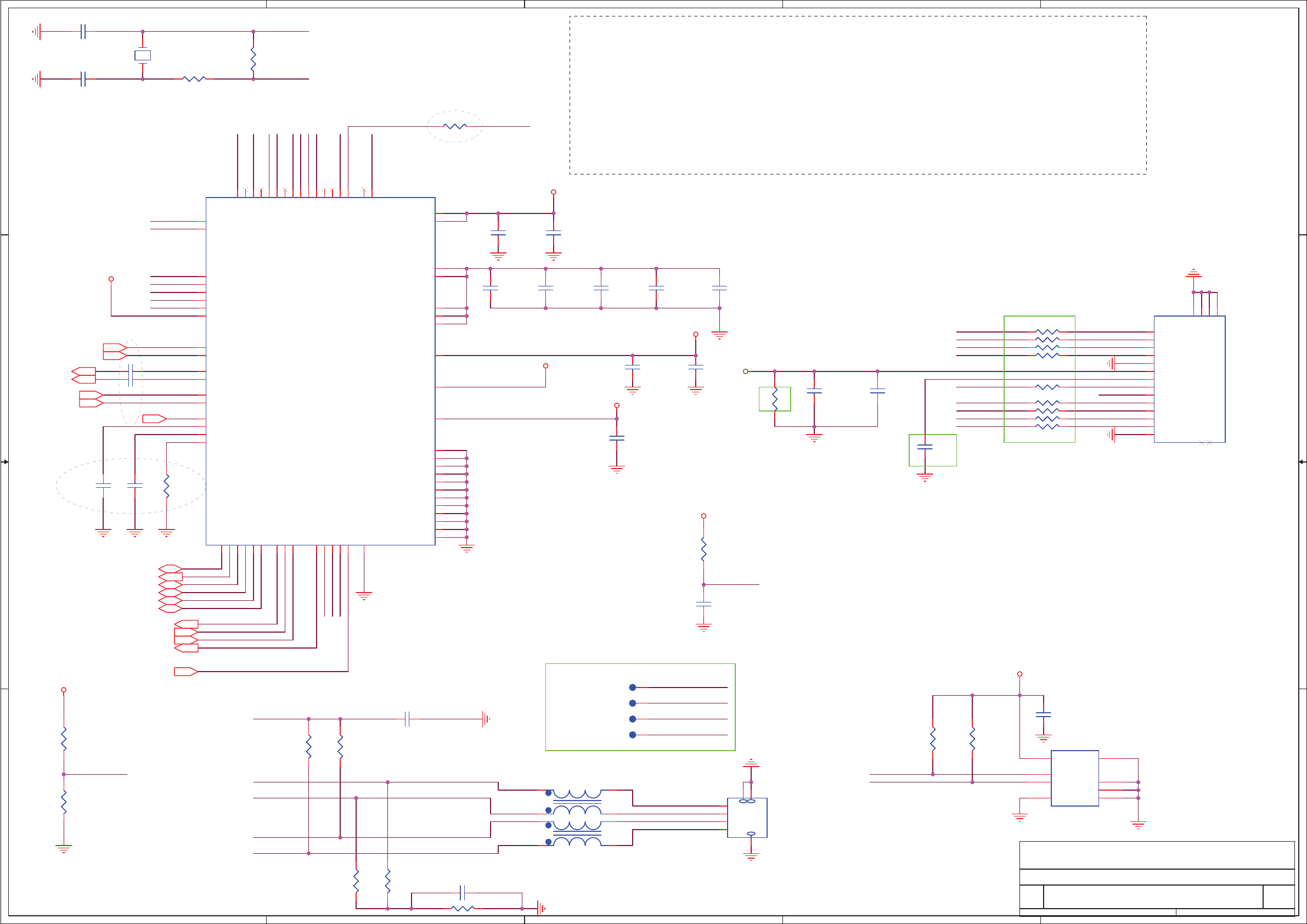
Task: Click the horizontal resistor on the crystal's lower line
Action: [x=194, y=79]
